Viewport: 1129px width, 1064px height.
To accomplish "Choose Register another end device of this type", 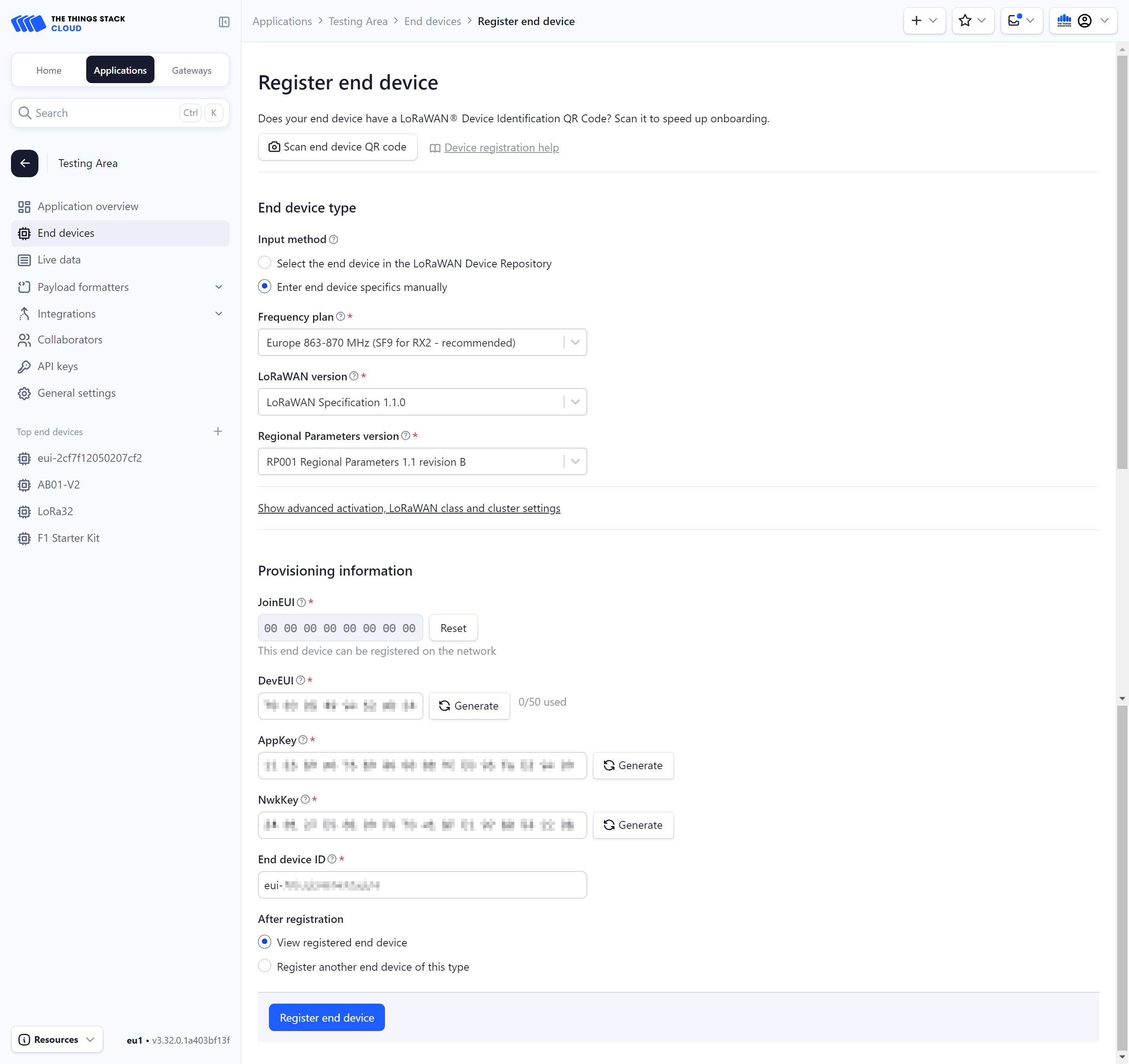I will [x=265, y=966].
